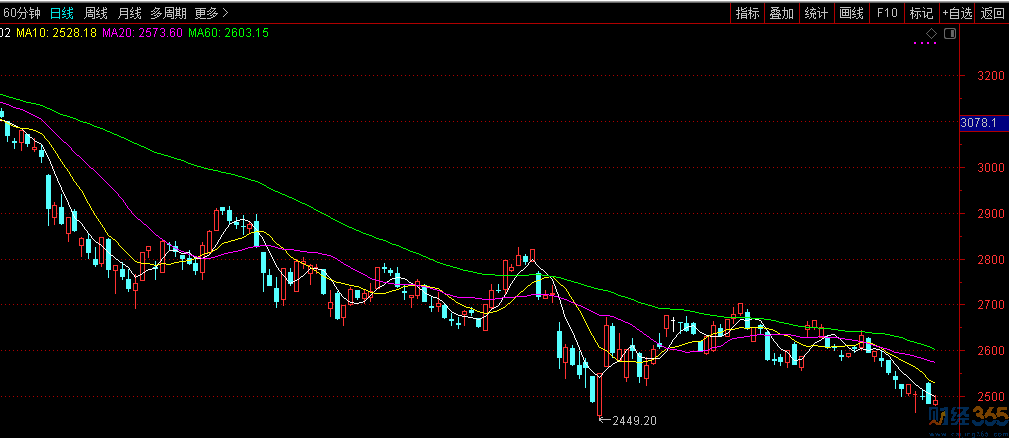This screenshot has height=438, width=1009.
Task: Select the 多周期 multi-period tab
Action: (169, 13)
